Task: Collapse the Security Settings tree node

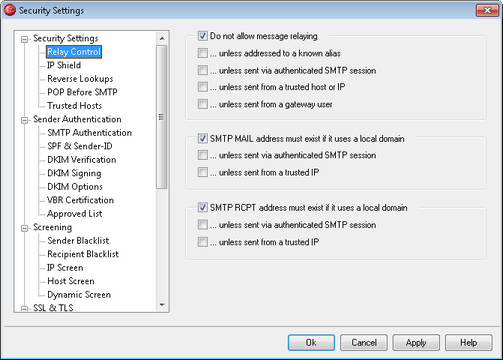Action: pos(24,39)
